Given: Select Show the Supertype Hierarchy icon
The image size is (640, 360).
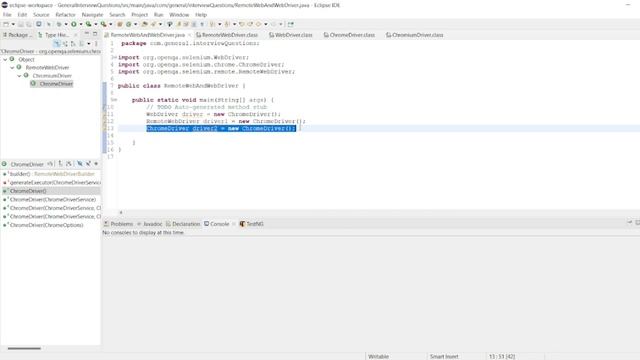Looking at the screenshot, I should (65, 44).
